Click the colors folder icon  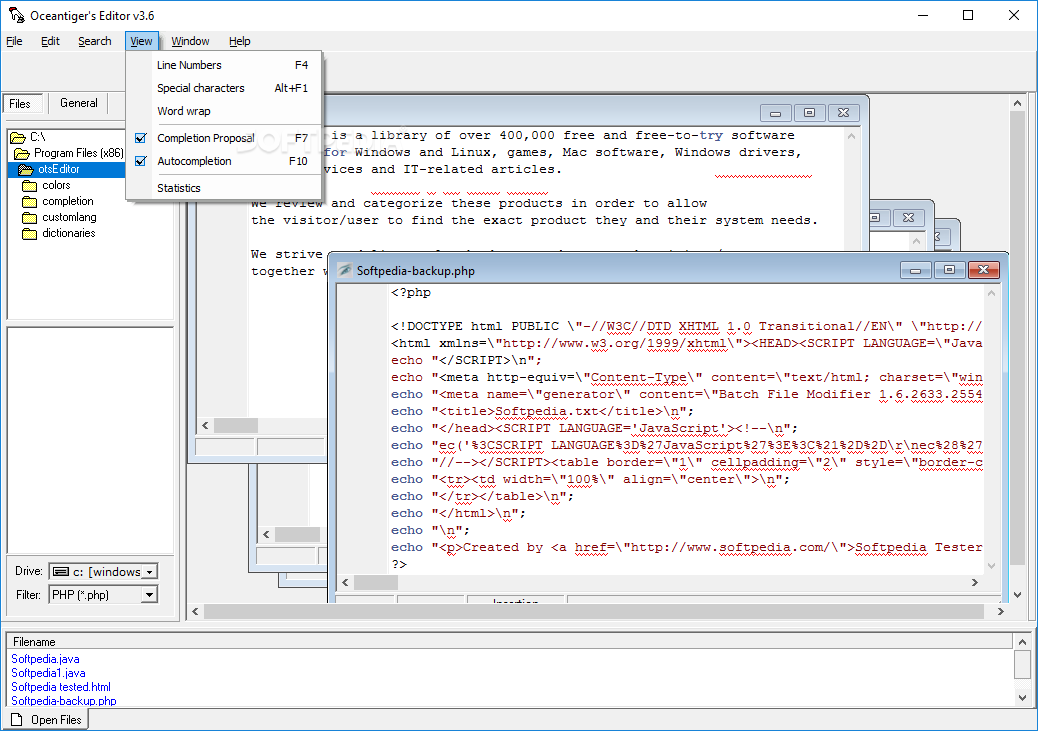[x=29, y=185]
